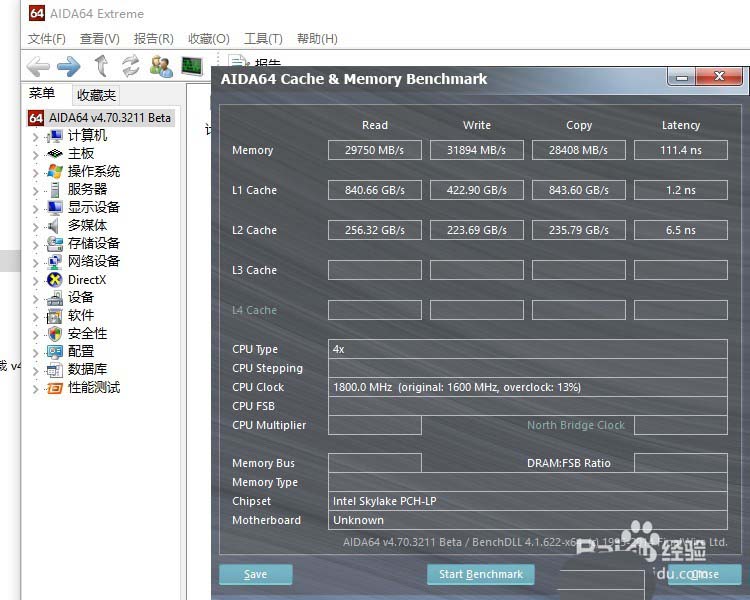Select the Server (服务器) tree icon
Screen dimensions: 750x600
(x=55, y=189)
